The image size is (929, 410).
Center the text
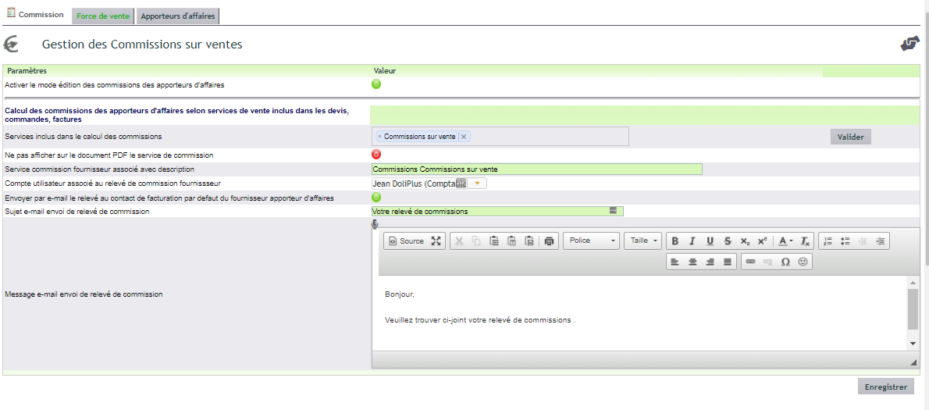tap(692, 261)
